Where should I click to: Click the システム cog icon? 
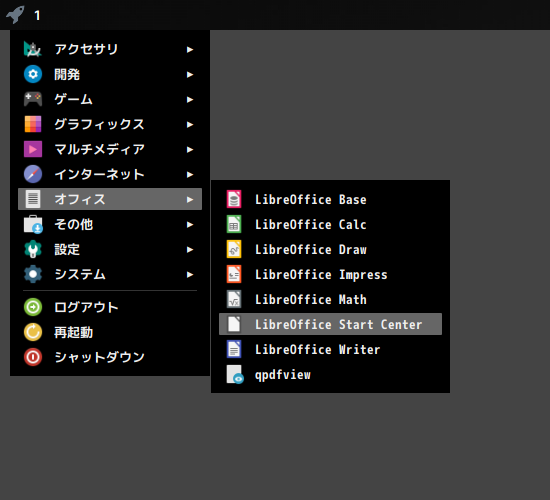click(x=33, y=274)
